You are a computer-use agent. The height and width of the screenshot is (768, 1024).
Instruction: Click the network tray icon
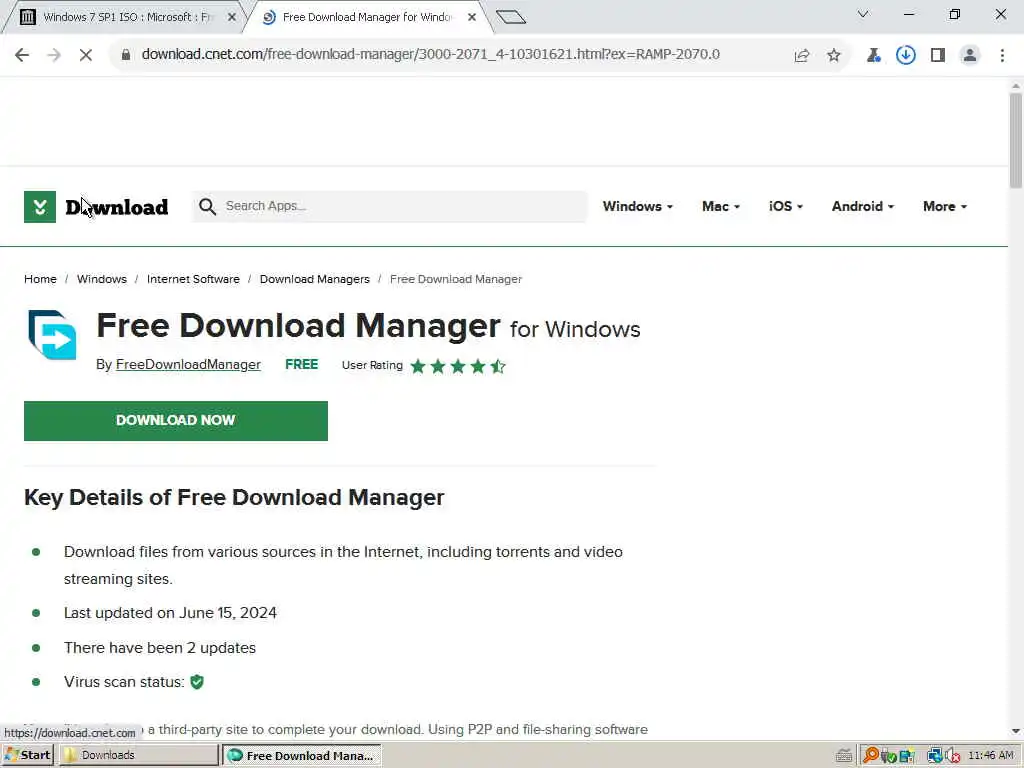(935, 756)
